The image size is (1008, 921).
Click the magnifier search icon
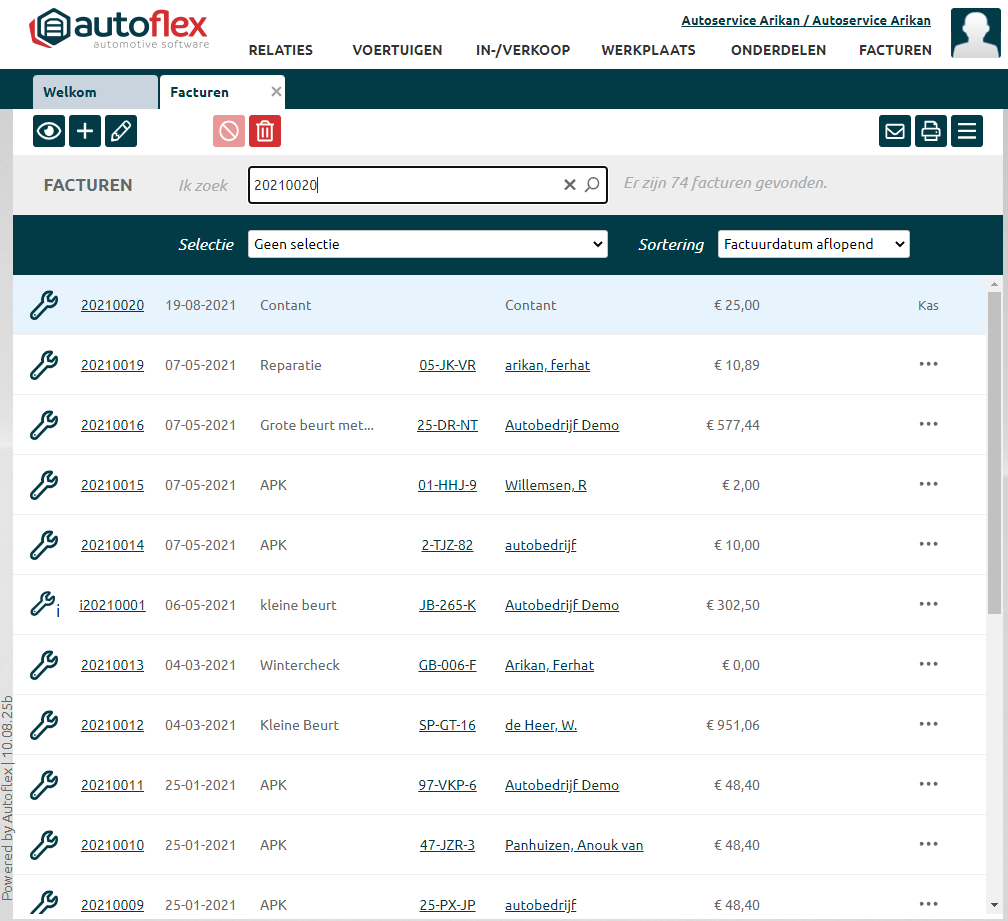592,185
